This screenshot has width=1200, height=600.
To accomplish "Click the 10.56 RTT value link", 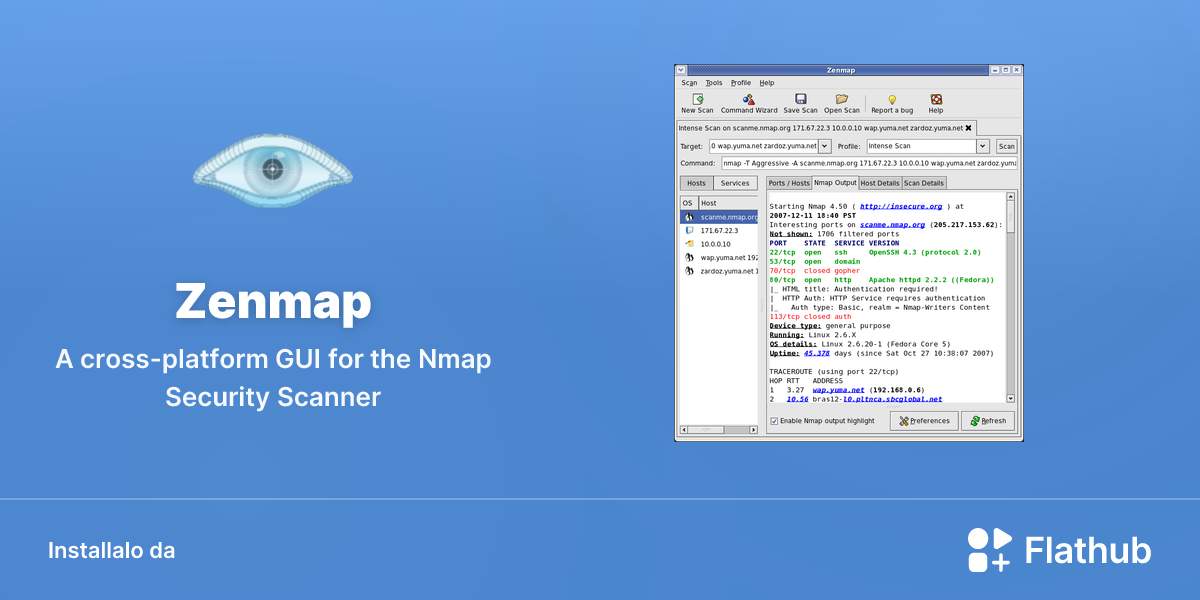I will [x=797, y=398].
